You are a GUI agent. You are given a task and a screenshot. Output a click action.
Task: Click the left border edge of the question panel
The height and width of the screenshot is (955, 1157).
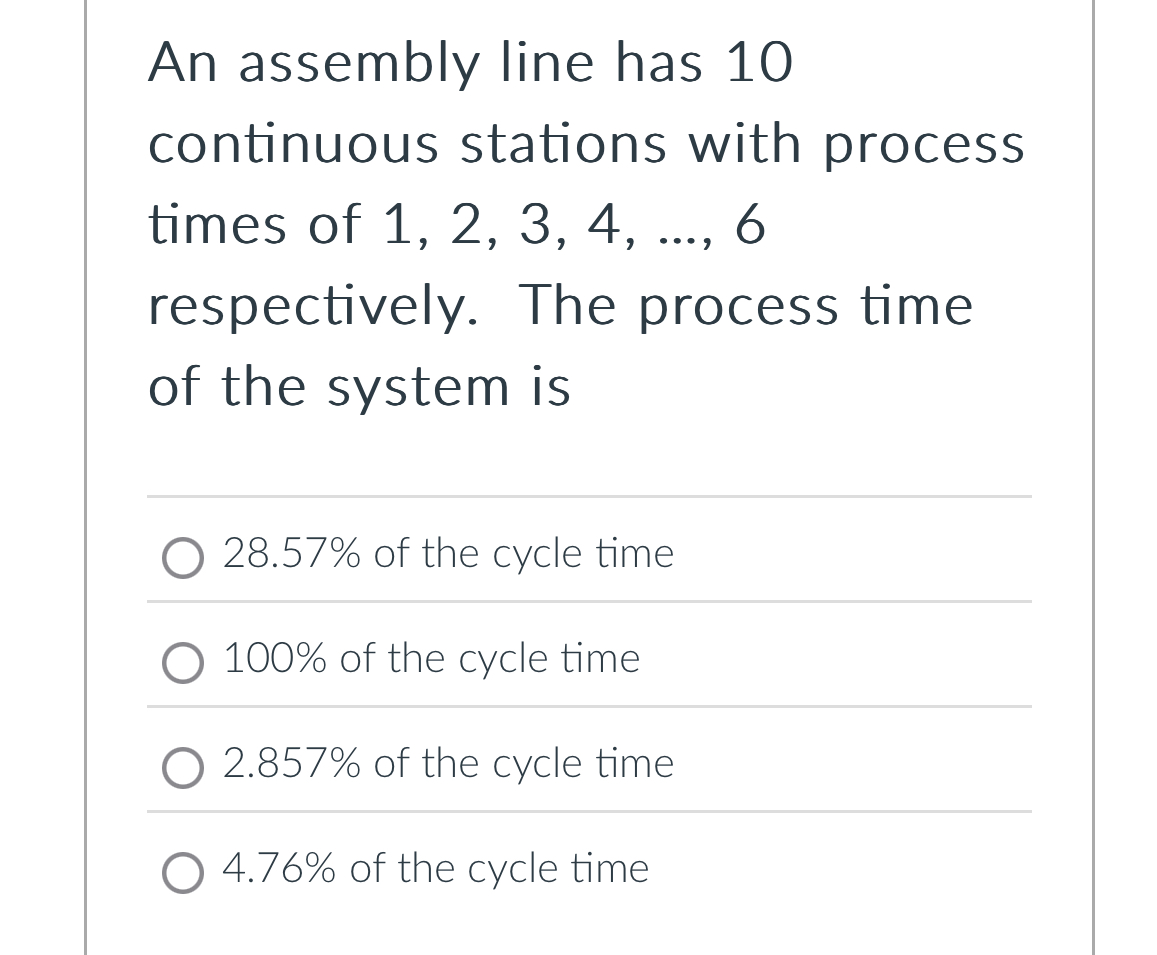point(86,477)
